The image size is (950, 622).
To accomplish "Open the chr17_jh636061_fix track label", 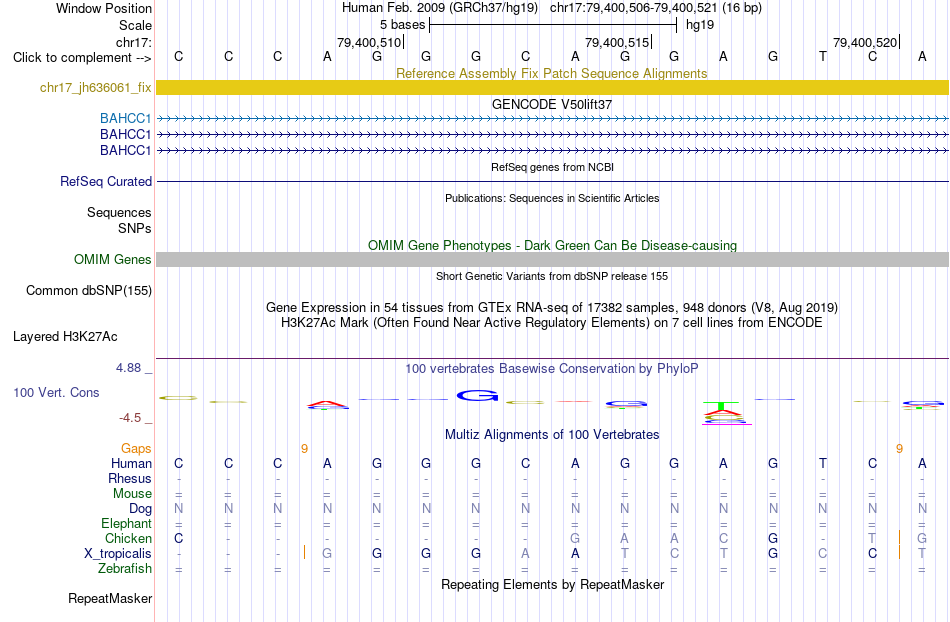I will point(96,87).
